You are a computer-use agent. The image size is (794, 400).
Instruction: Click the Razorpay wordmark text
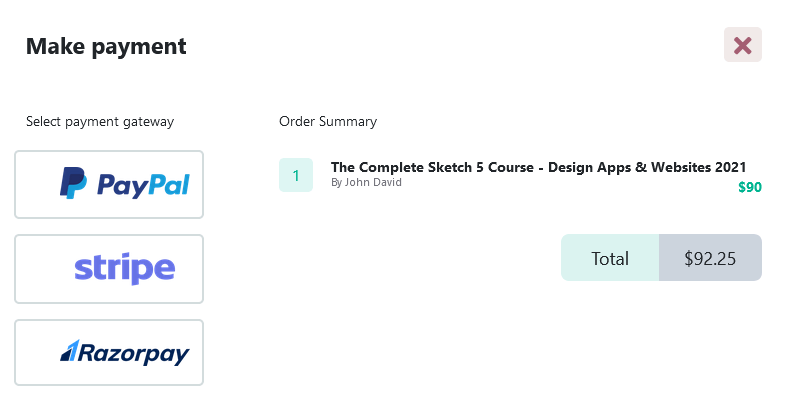pyautogui.click(x=135, y=353)
